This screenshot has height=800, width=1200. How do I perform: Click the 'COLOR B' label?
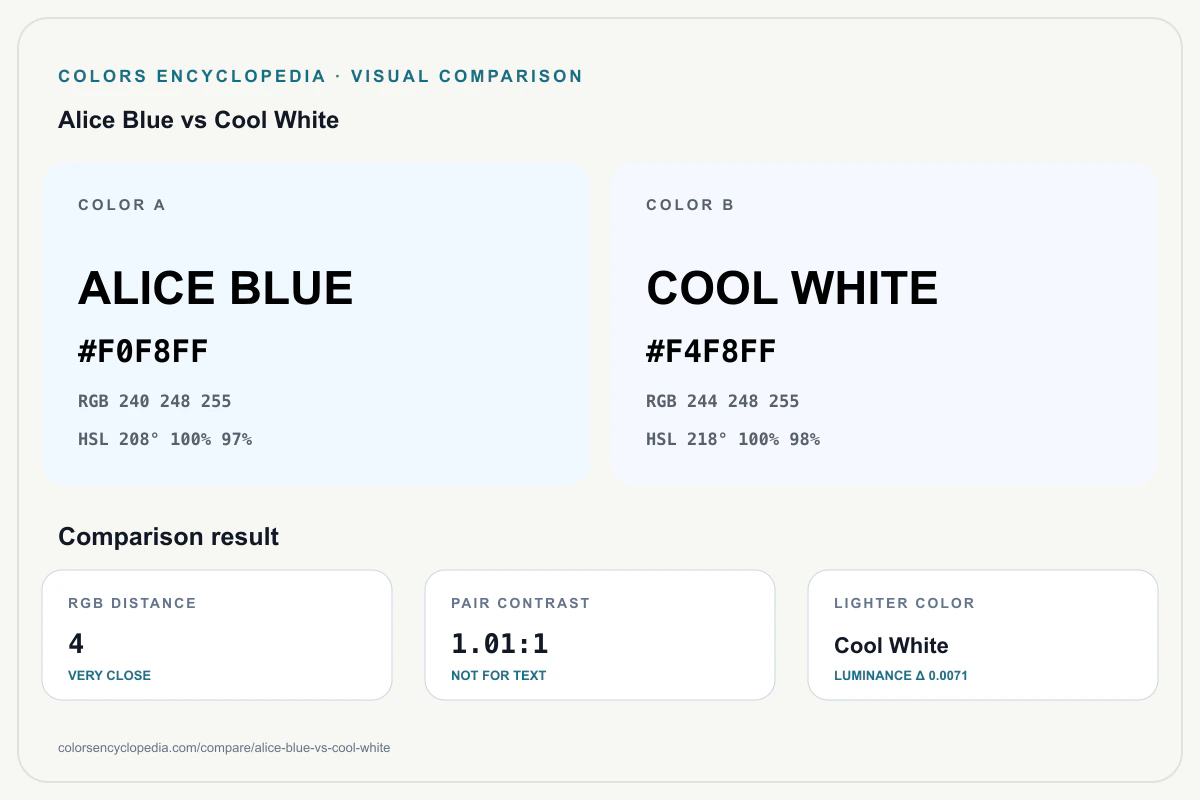pos(690,205)
